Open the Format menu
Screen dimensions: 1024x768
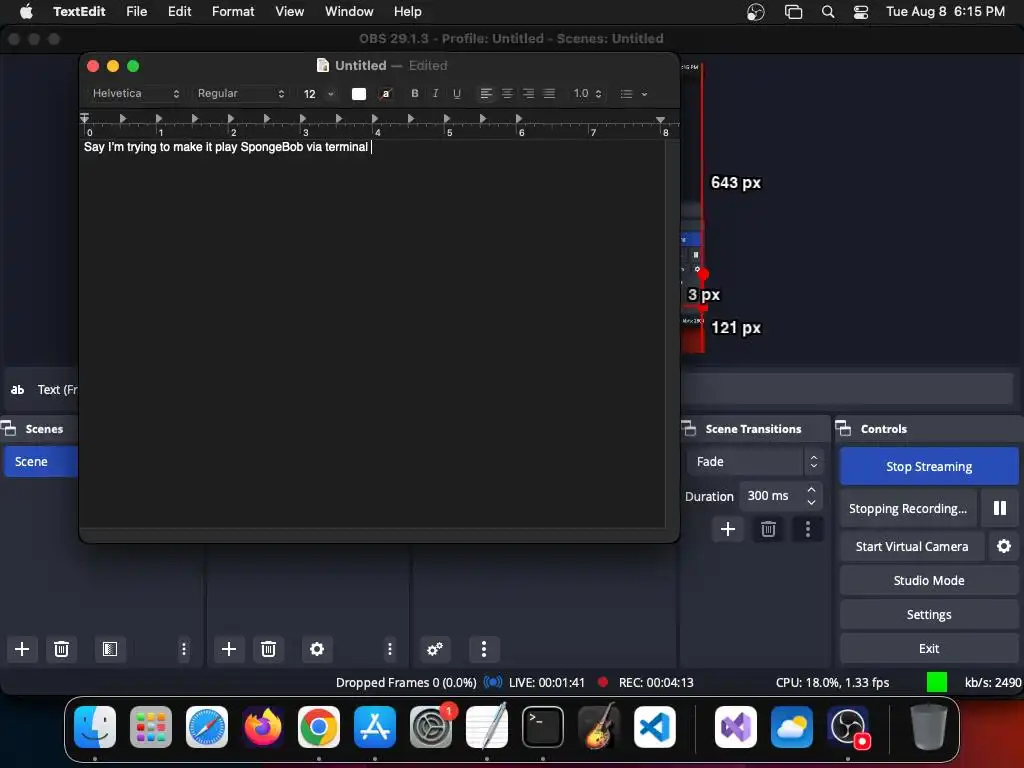(233, 11)
